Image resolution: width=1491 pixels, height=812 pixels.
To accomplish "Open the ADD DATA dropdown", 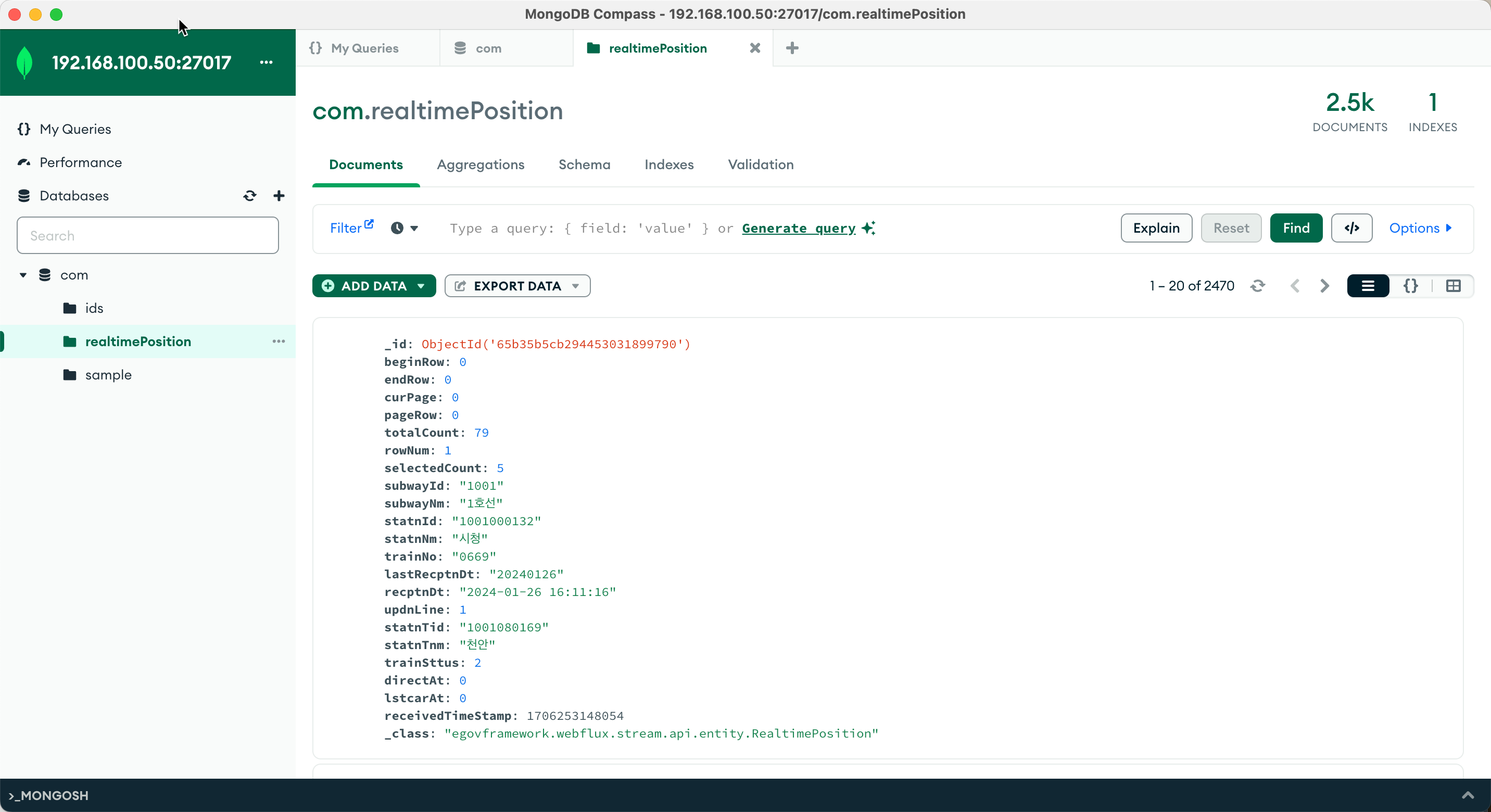I will (x=374, y=286).
